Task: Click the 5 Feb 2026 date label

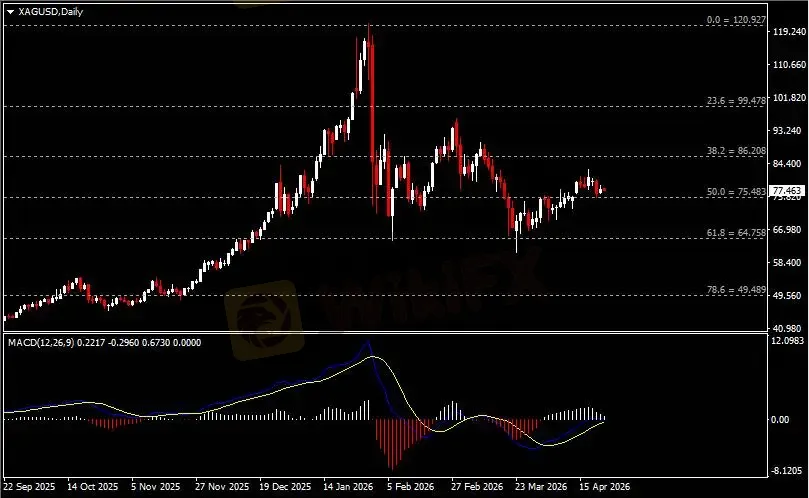Action: pos(411,487)
